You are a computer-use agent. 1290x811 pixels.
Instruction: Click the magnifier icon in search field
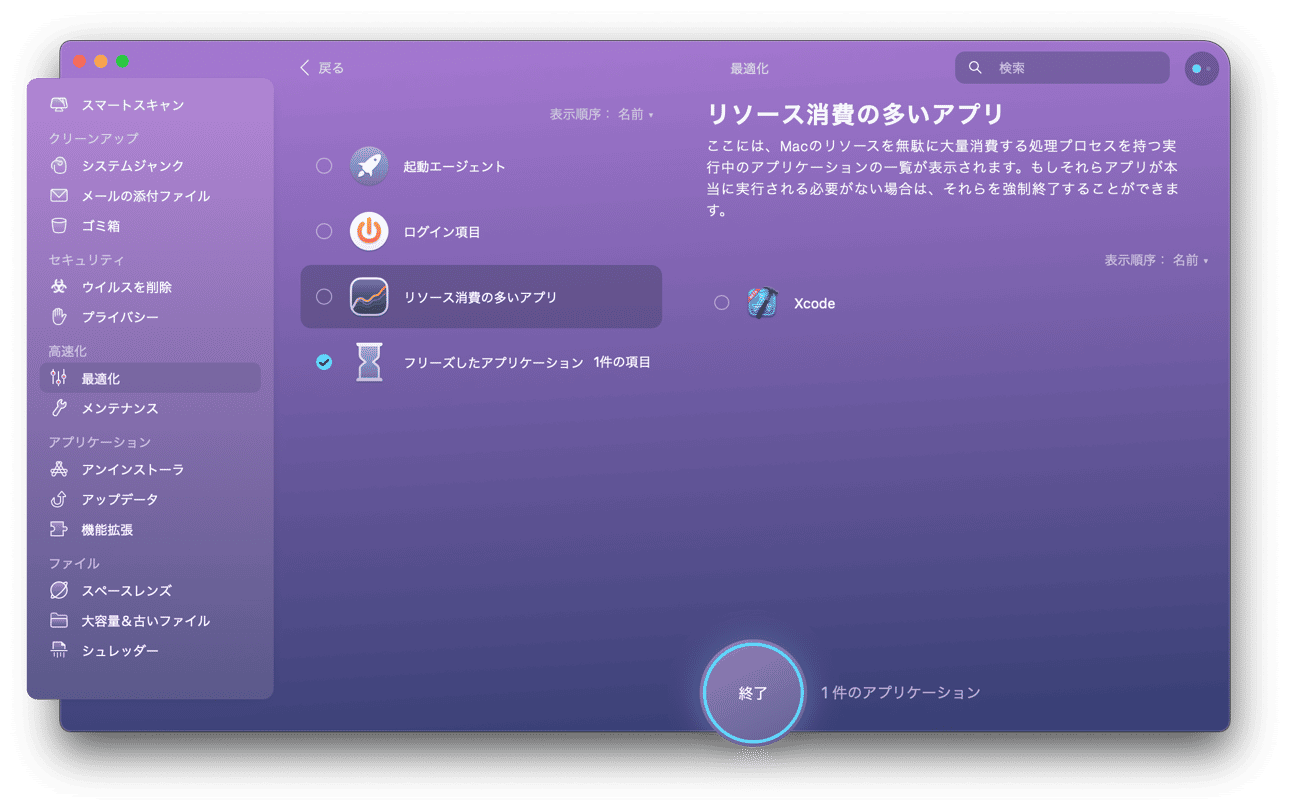tap(975, 68)
